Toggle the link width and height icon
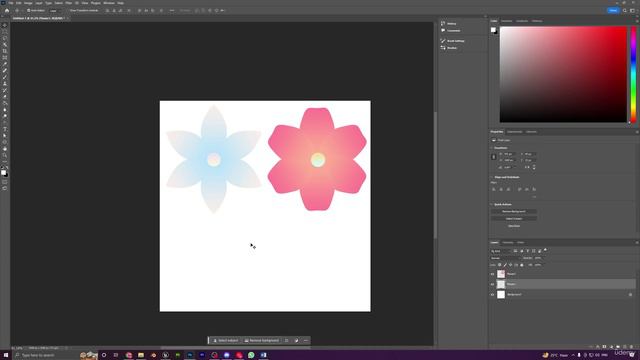Image resolution: width=640 pixels, height=360 pixels. click(493, 157)
